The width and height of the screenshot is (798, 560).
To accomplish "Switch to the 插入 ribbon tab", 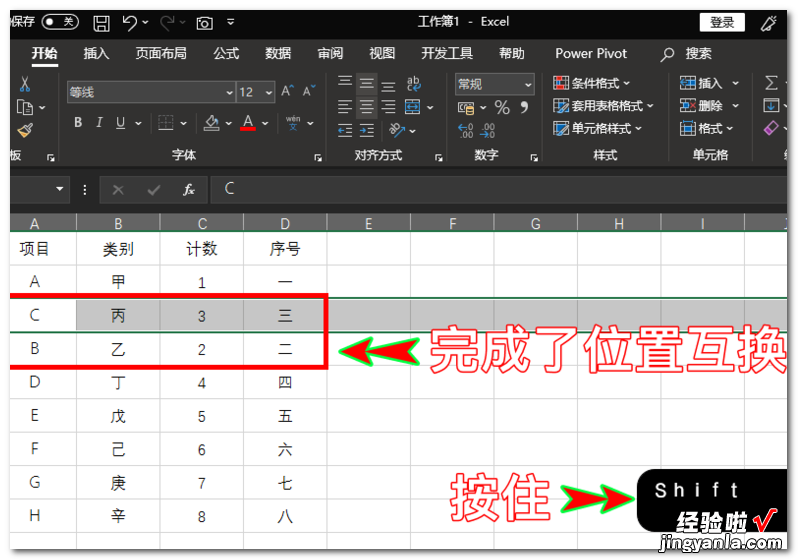I will click(x=96, y=53).
